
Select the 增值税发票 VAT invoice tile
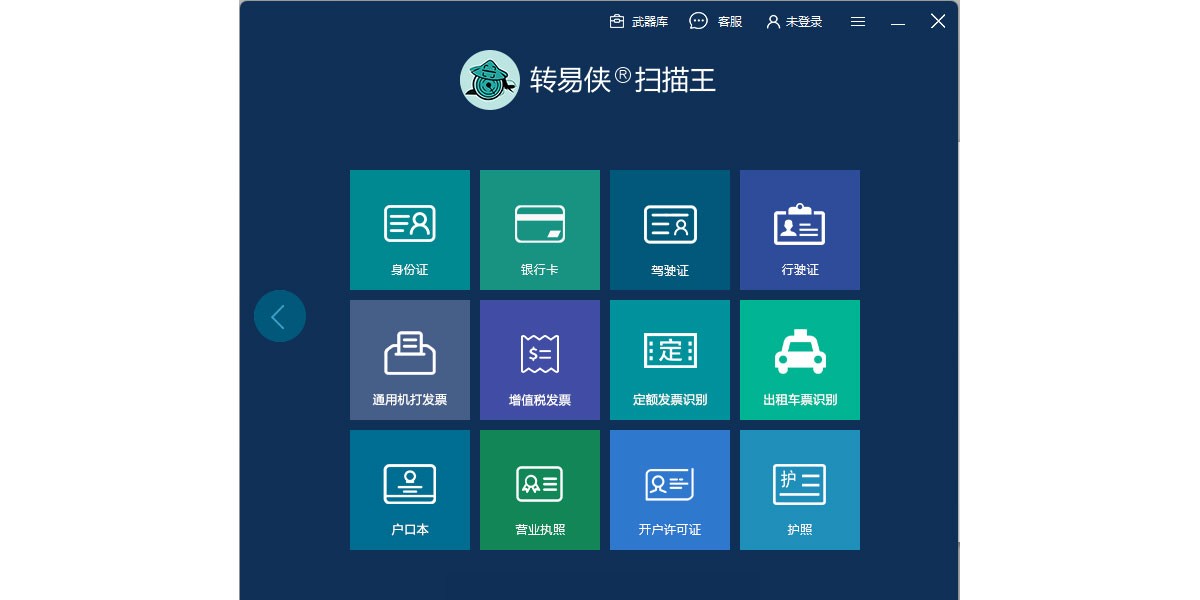click(x=539, y=360)
